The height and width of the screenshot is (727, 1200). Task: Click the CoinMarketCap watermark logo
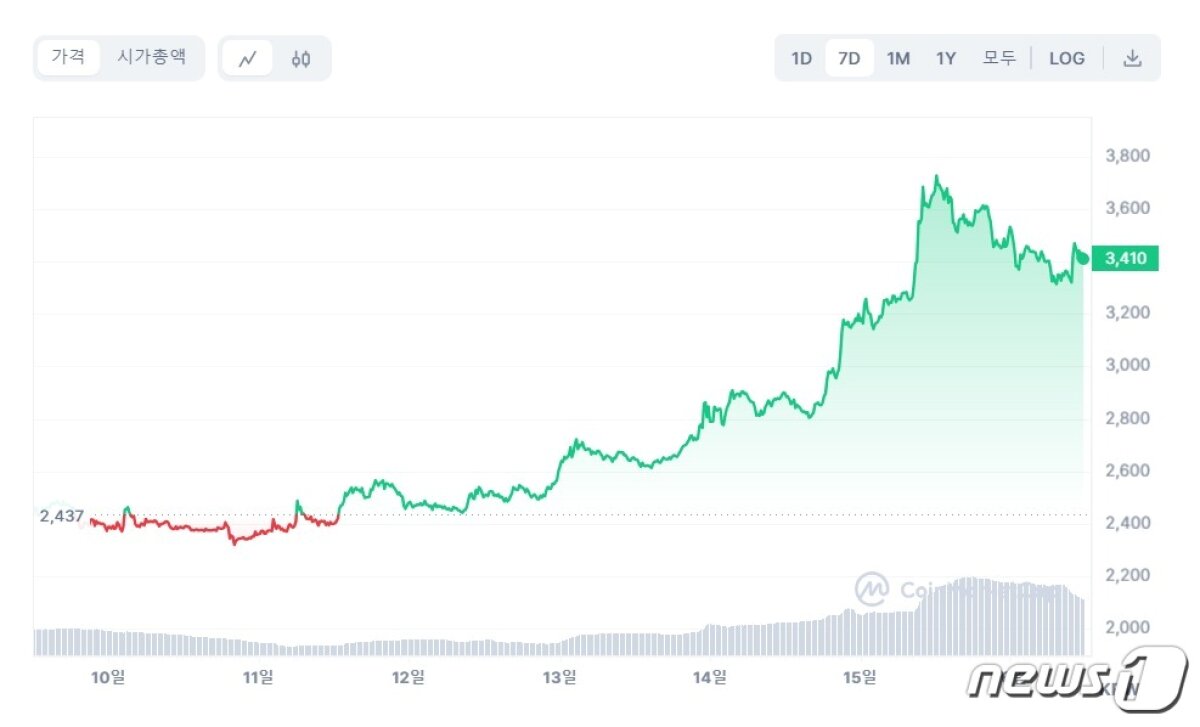click(x=871, y=589)
